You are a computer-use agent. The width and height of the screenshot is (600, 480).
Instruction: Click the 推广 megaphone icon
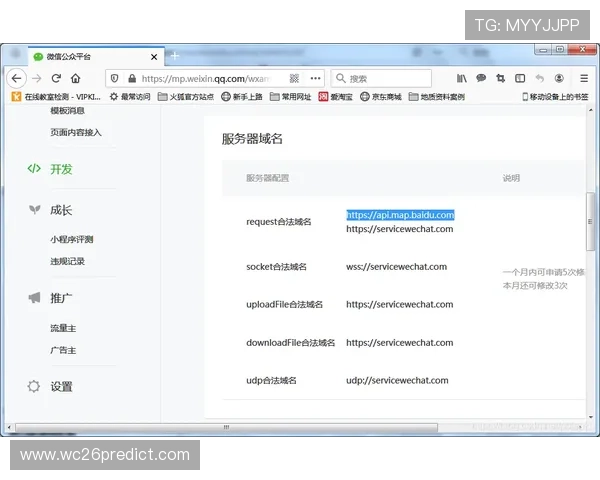click(x=34, y=298)
